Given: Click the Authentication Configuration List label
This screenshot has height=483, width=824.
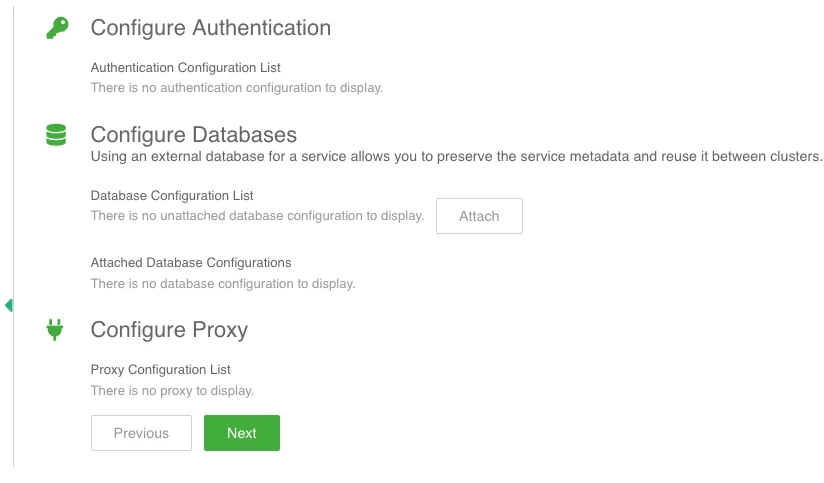Looking at the screenshot, I should coord(186,68).
